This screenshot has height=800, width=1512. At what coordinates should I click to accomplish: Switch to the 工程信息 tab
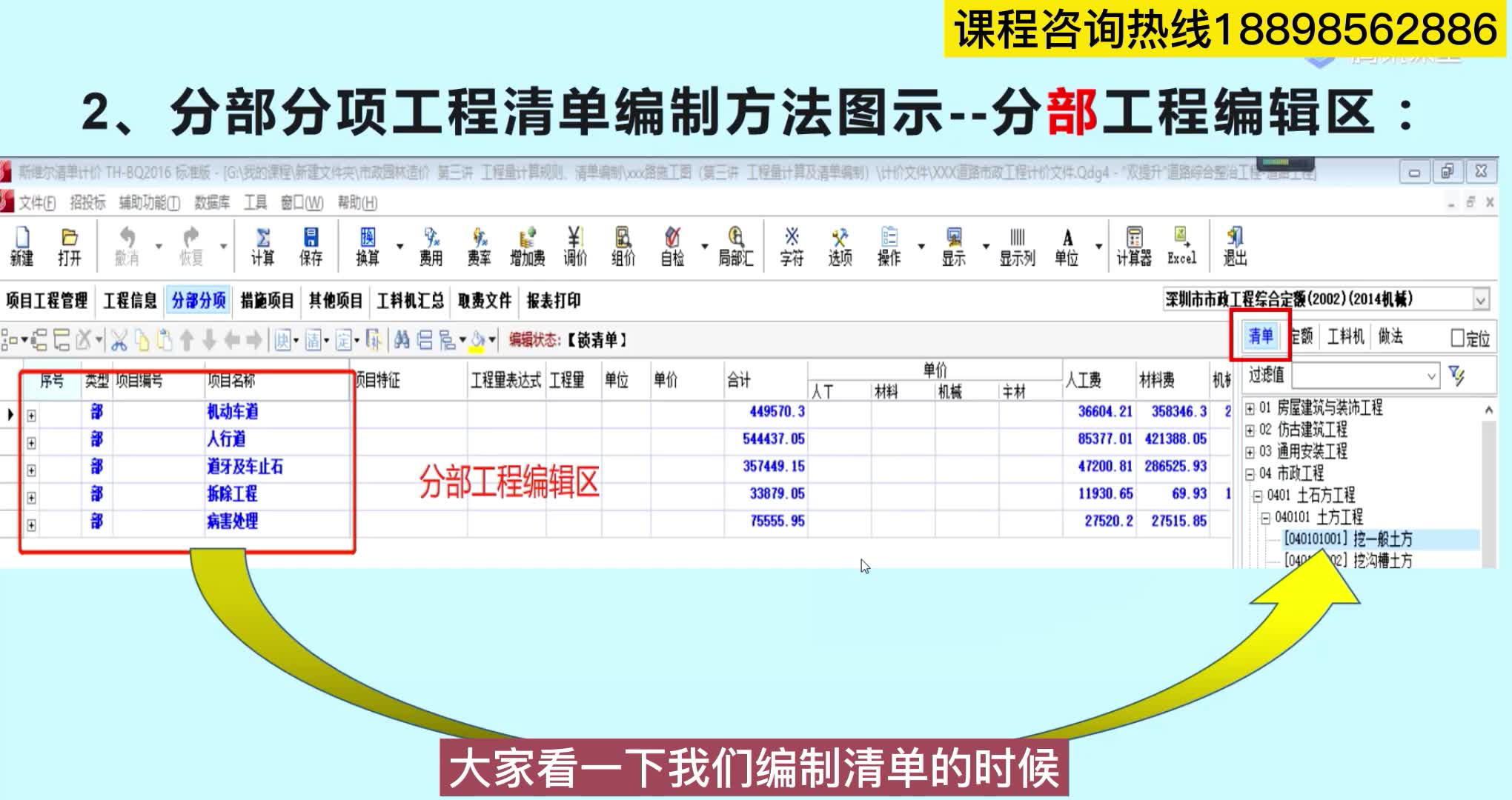pos(130,300)
